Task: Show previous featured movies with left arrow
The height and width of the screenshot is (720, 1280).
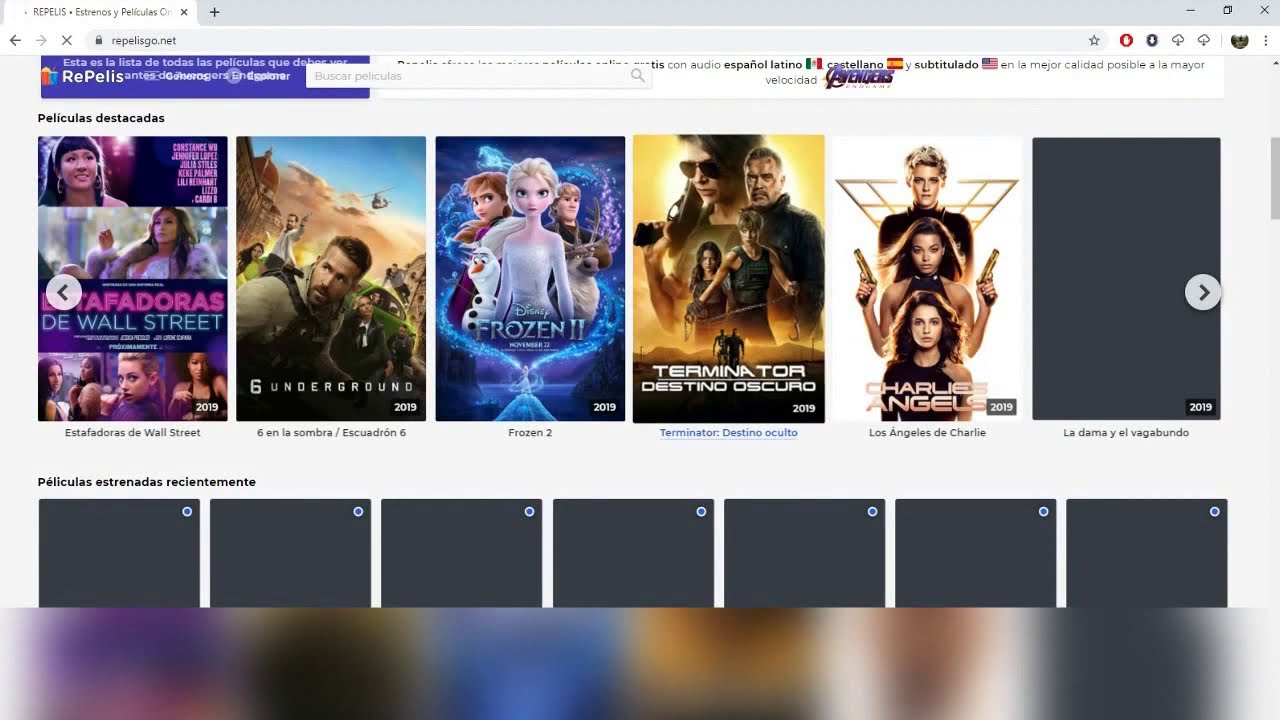Action: pos(63,292)
